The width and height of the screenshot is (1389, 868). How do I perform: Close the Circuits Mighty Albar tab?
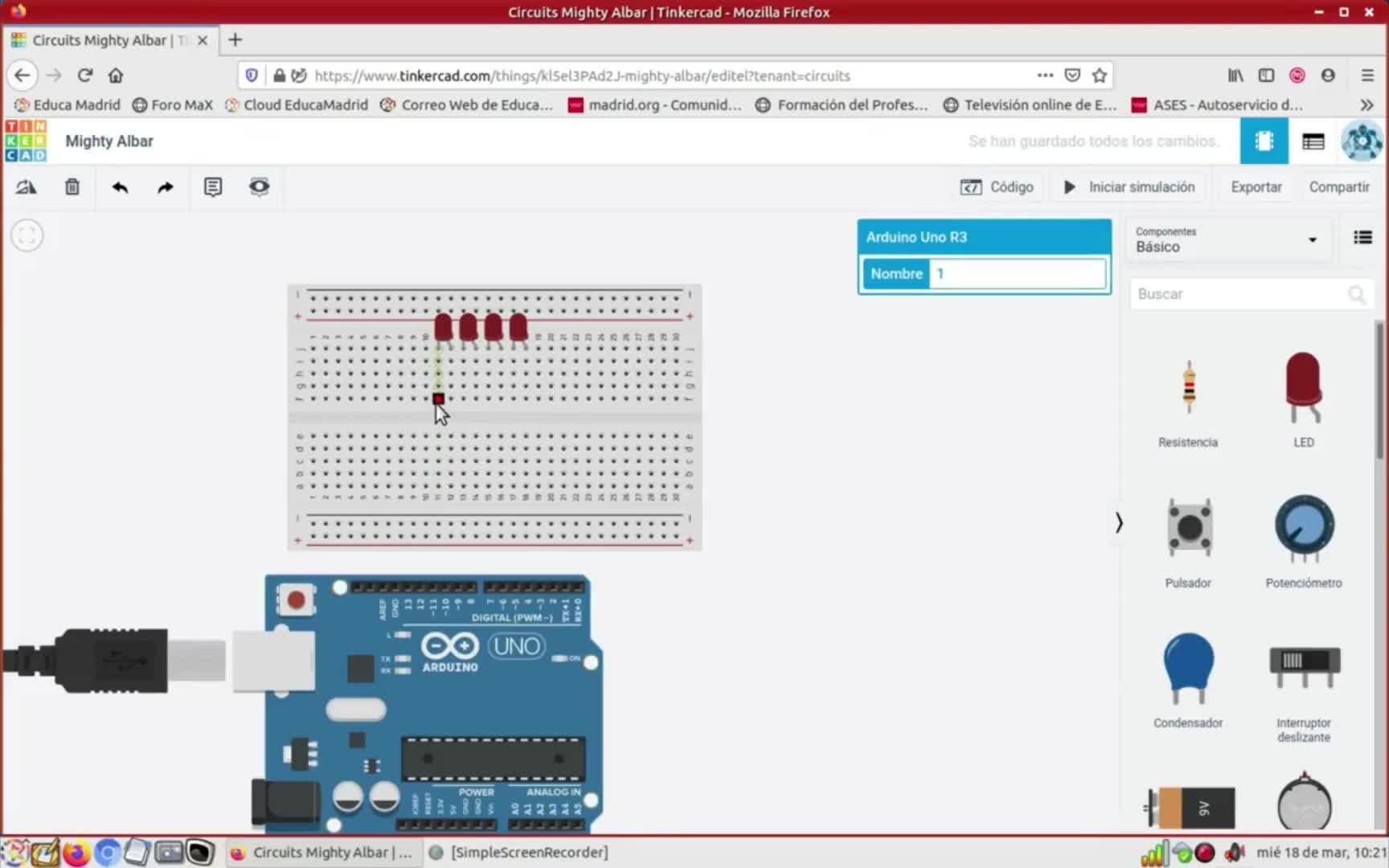pyautogui.click(x=203, y=40)
